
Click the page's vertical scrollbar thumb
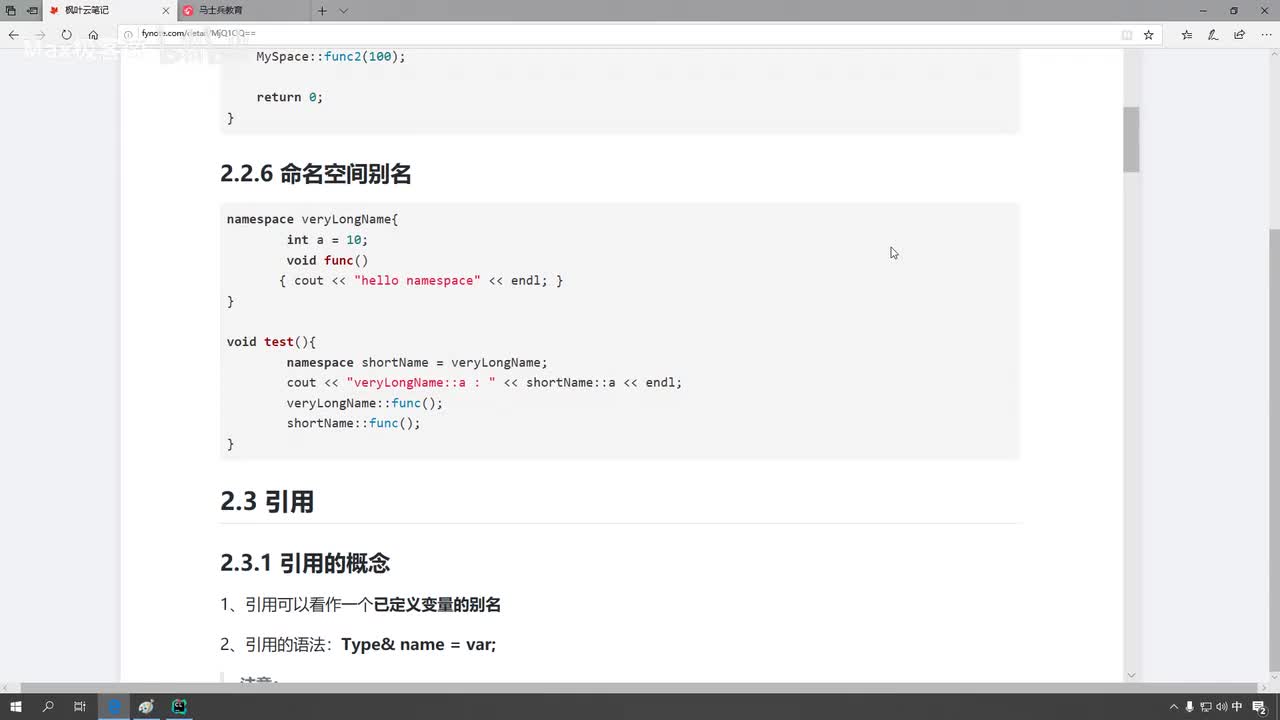[x=1131, y=139]
